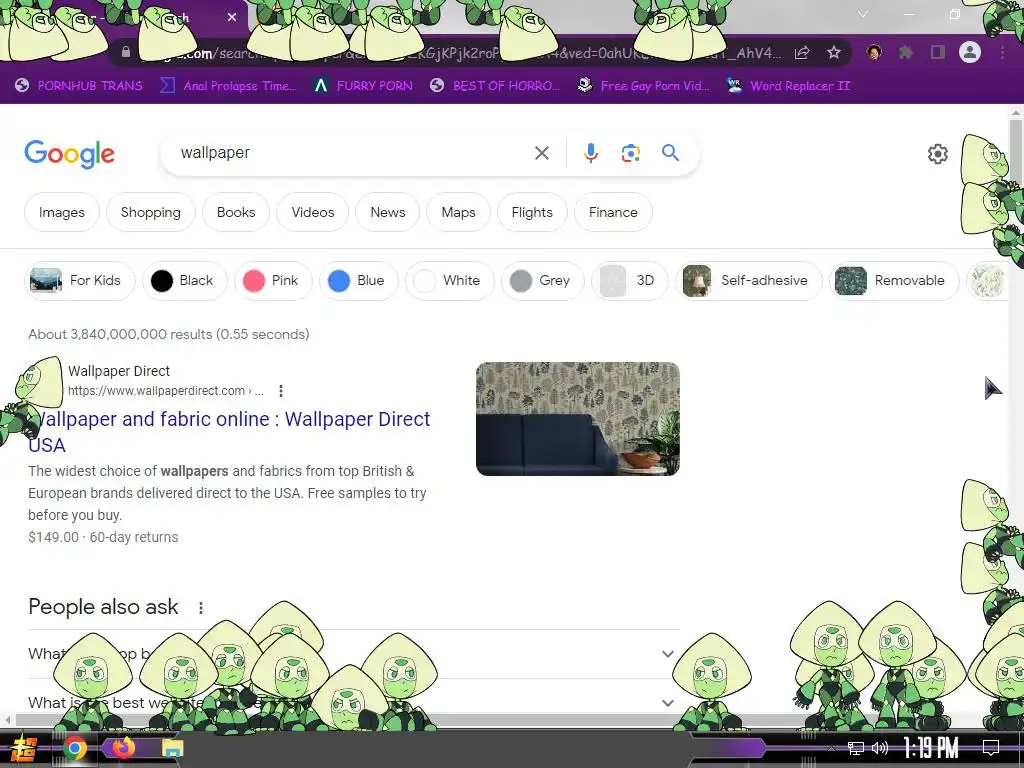This screenshot has height=768, width=1024.
Task: Apply the Removable filter chip
Action: (x=894, y=281)
